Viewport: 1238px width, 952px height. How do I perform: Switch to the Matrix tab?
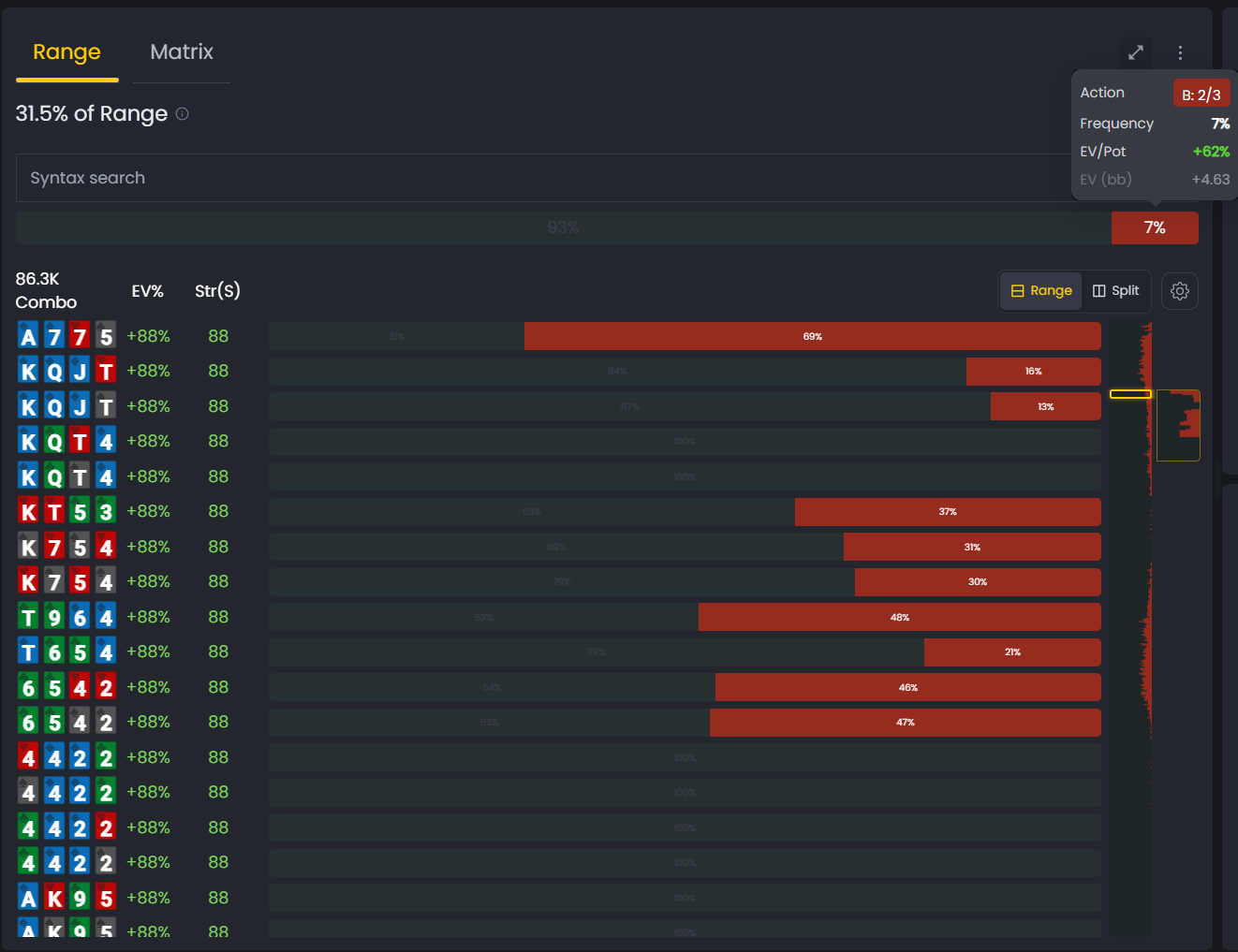pos(181,52)
